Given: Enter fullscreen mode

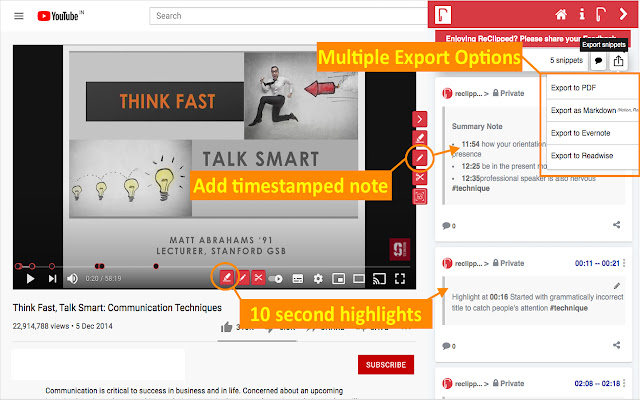Looking at the screenshot, I should (x=400, y=279).
